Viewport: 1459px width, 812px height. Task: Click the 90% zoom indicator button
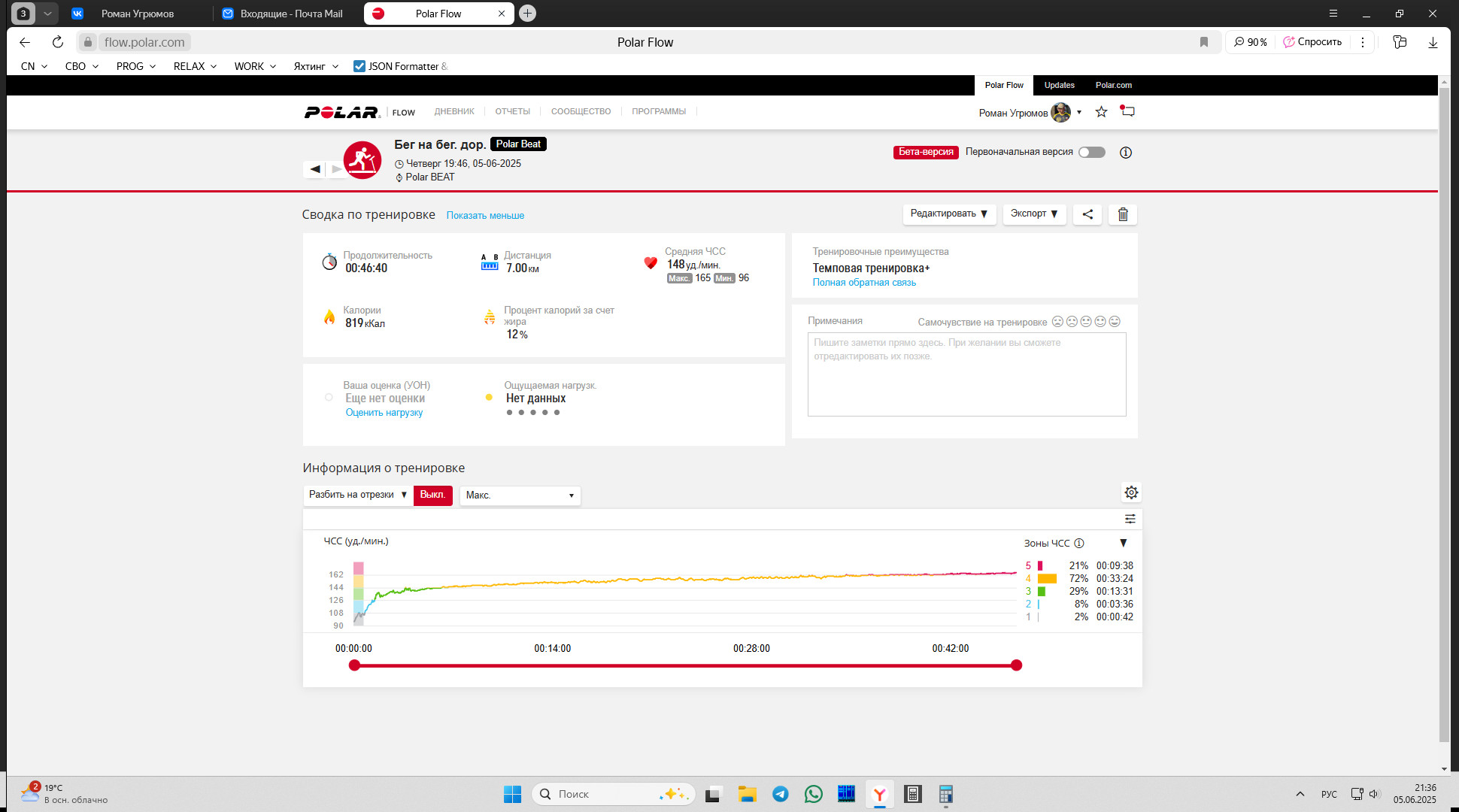coord(1251,42)
